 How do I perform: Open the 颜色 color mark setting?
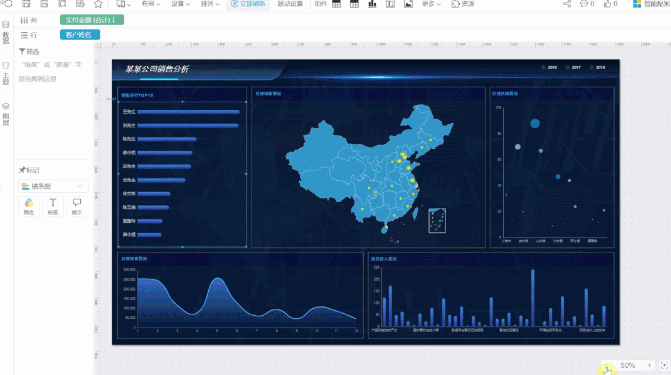pos(29,206)
